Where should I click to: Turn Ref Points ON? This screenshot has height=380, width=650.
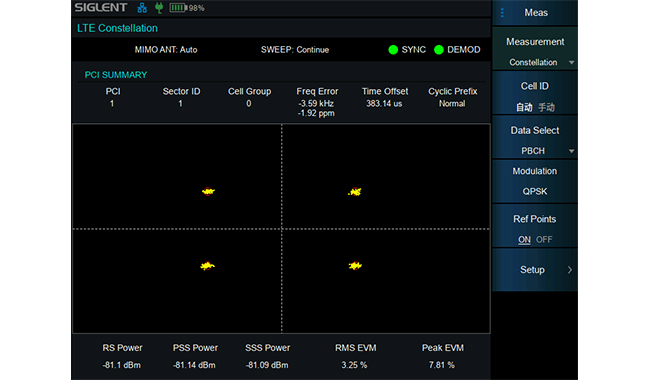click(524, 240)
